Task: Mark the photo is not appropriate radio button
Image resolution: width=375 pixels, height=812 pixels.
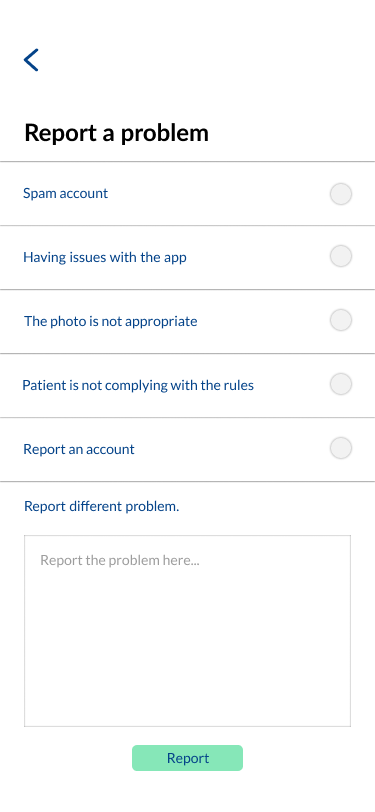Action: click(x=341, y=320)
